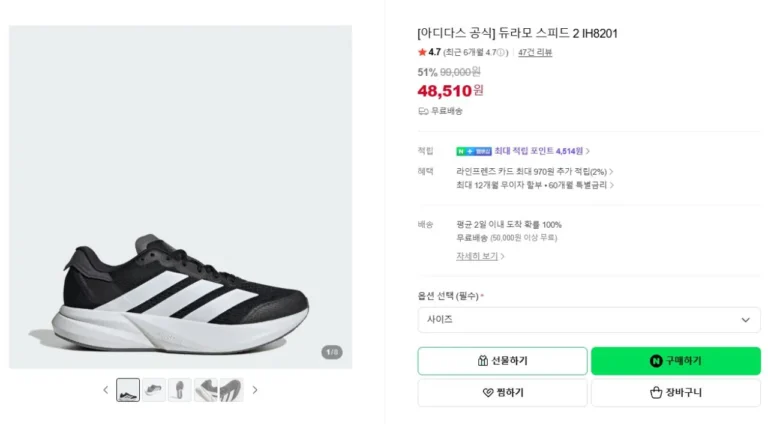Open the 47건 리뷰 link

(x=535, y=52)
